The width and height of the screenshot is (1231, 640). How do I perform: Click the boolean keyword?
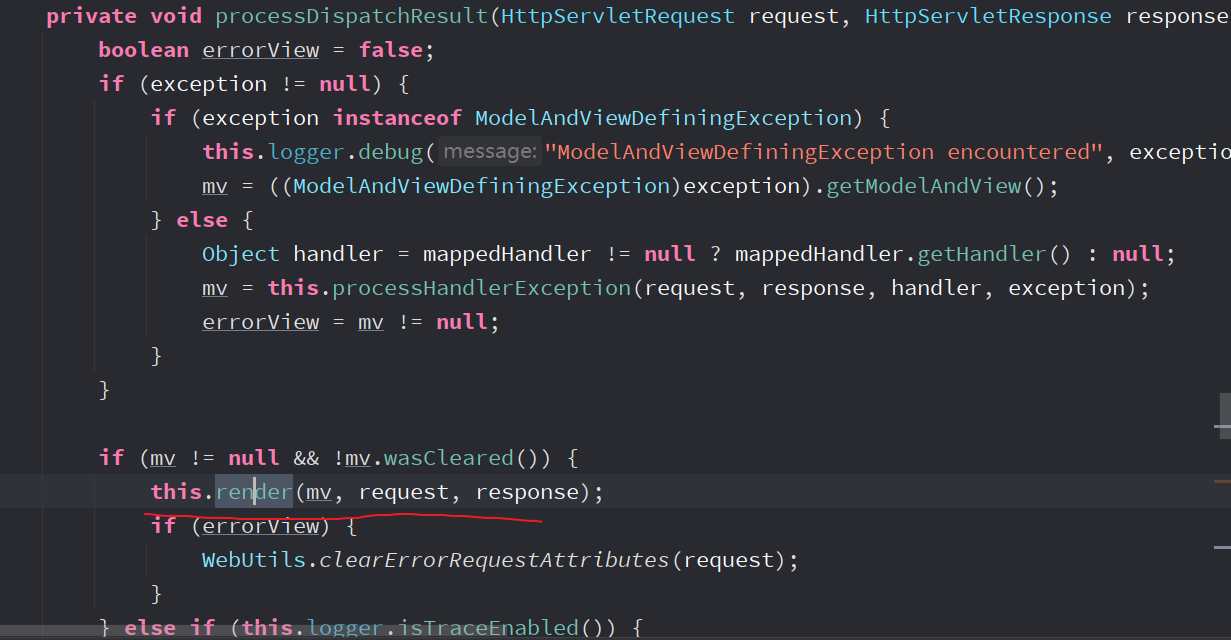click(x=144, y=50)
